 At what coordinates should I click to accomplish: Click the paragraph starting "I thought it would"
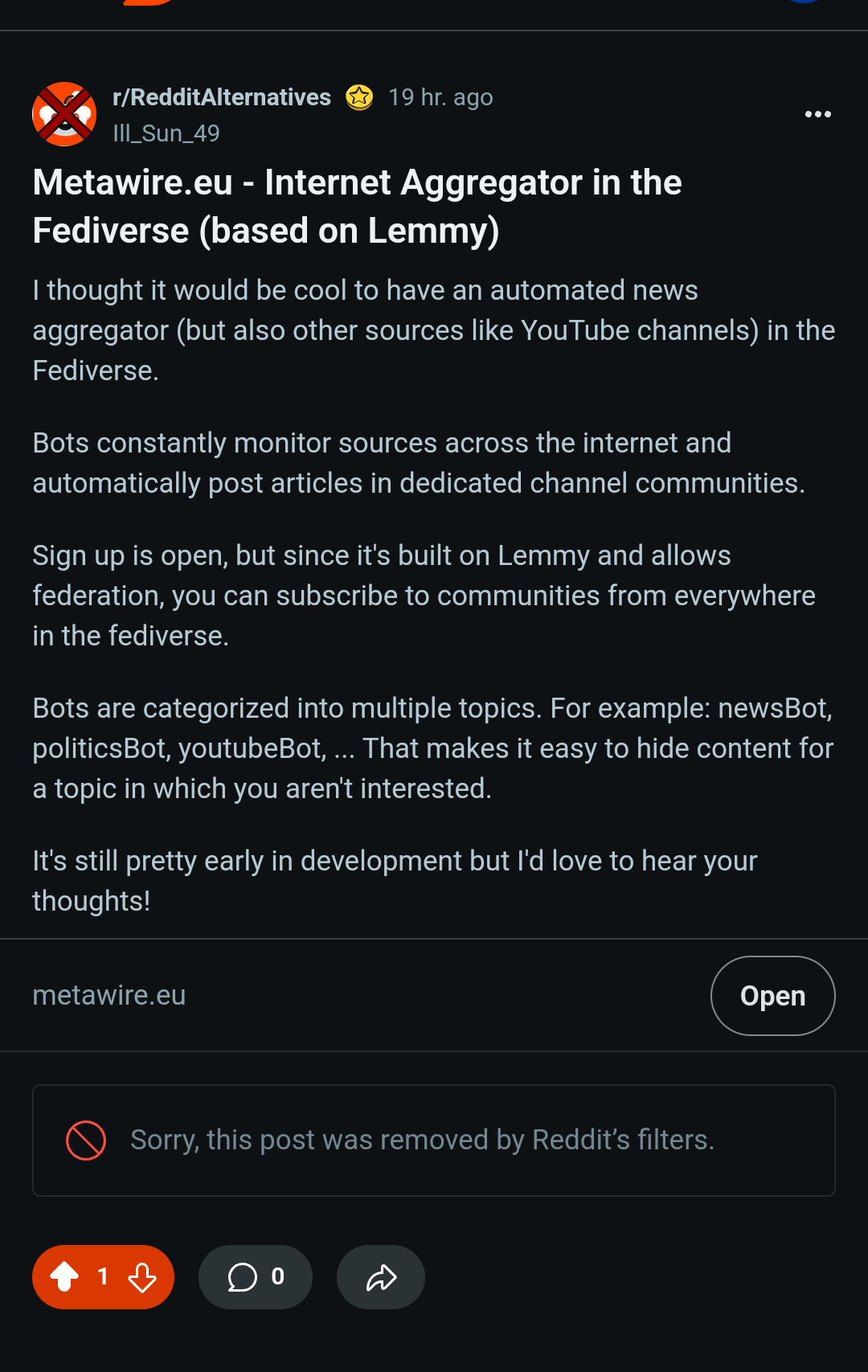[x=434, y=330]
